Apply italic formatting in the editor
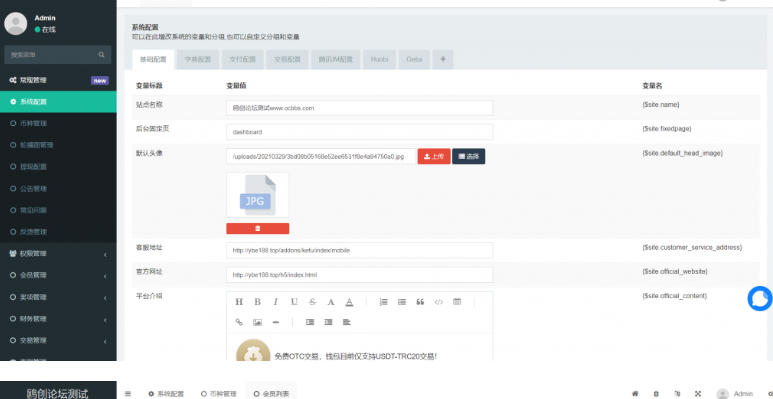The height and width of the screenshot is (399, 773). point(276,302)
